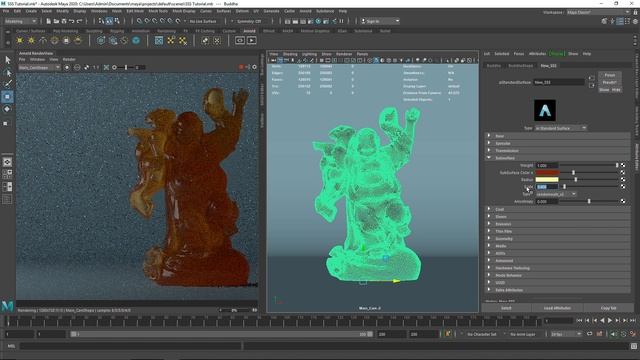Go to the start of the playback range
This screenshot has height=360, width=640.
(579, 320)
